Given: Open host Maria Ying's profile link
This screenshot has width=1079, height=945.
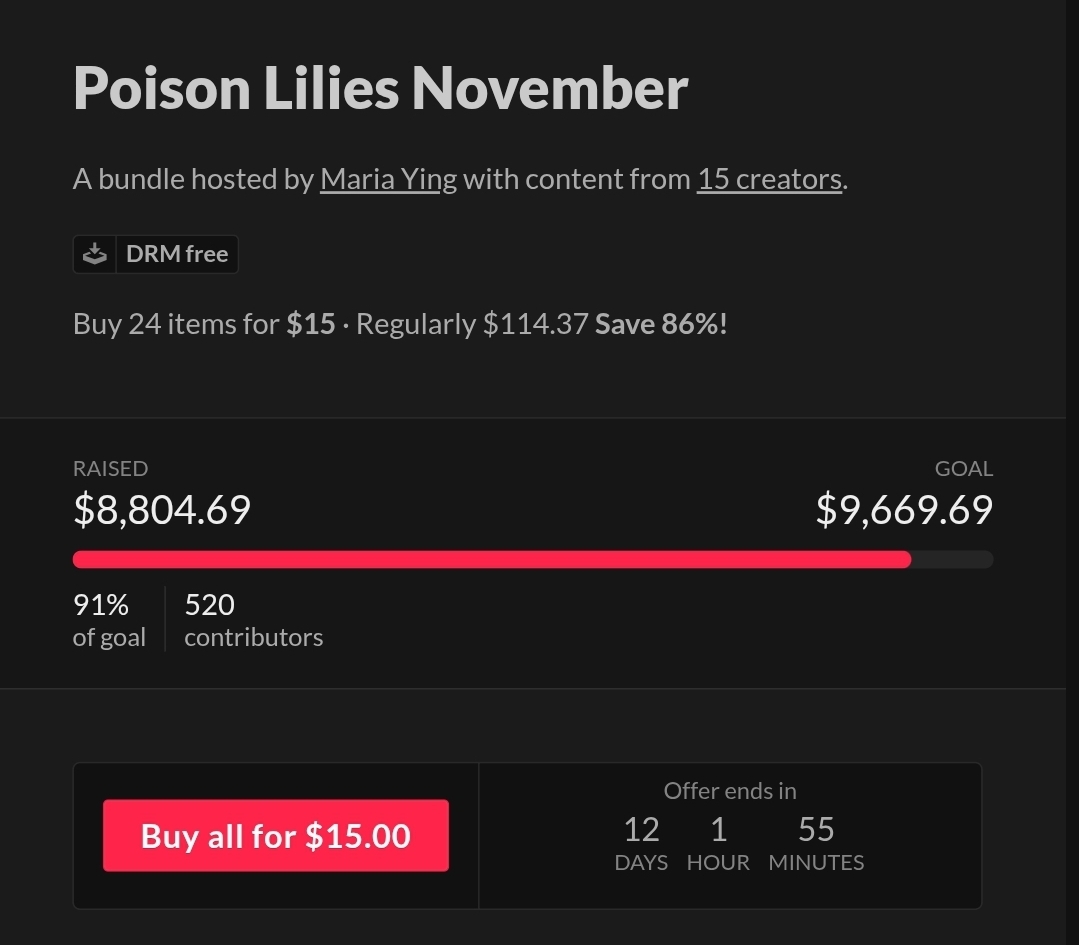Looking at the screenshot, I should 388,179.
